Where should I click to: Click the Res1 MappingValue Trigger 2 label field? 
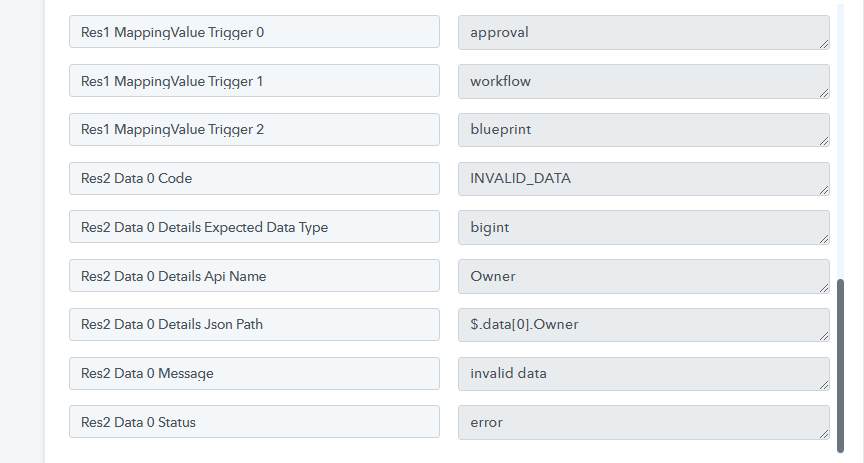pyautogui.click(x=254, y=130)
